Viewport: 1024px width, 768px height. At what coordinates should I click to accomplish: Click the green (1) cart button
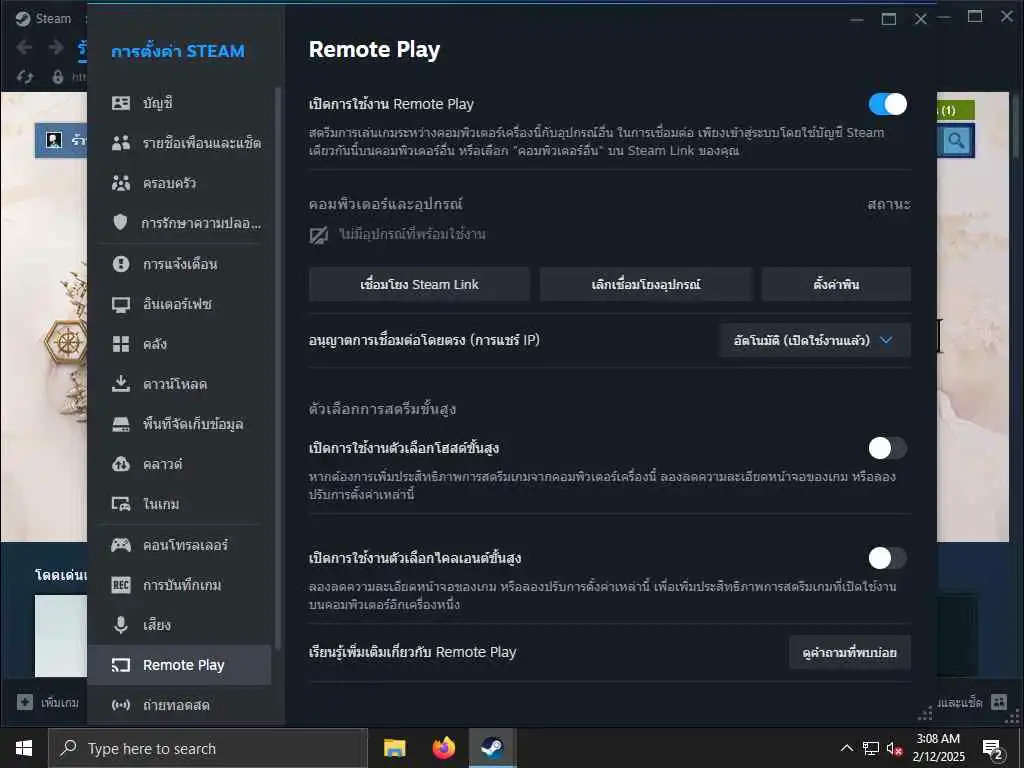pos(956,110)
